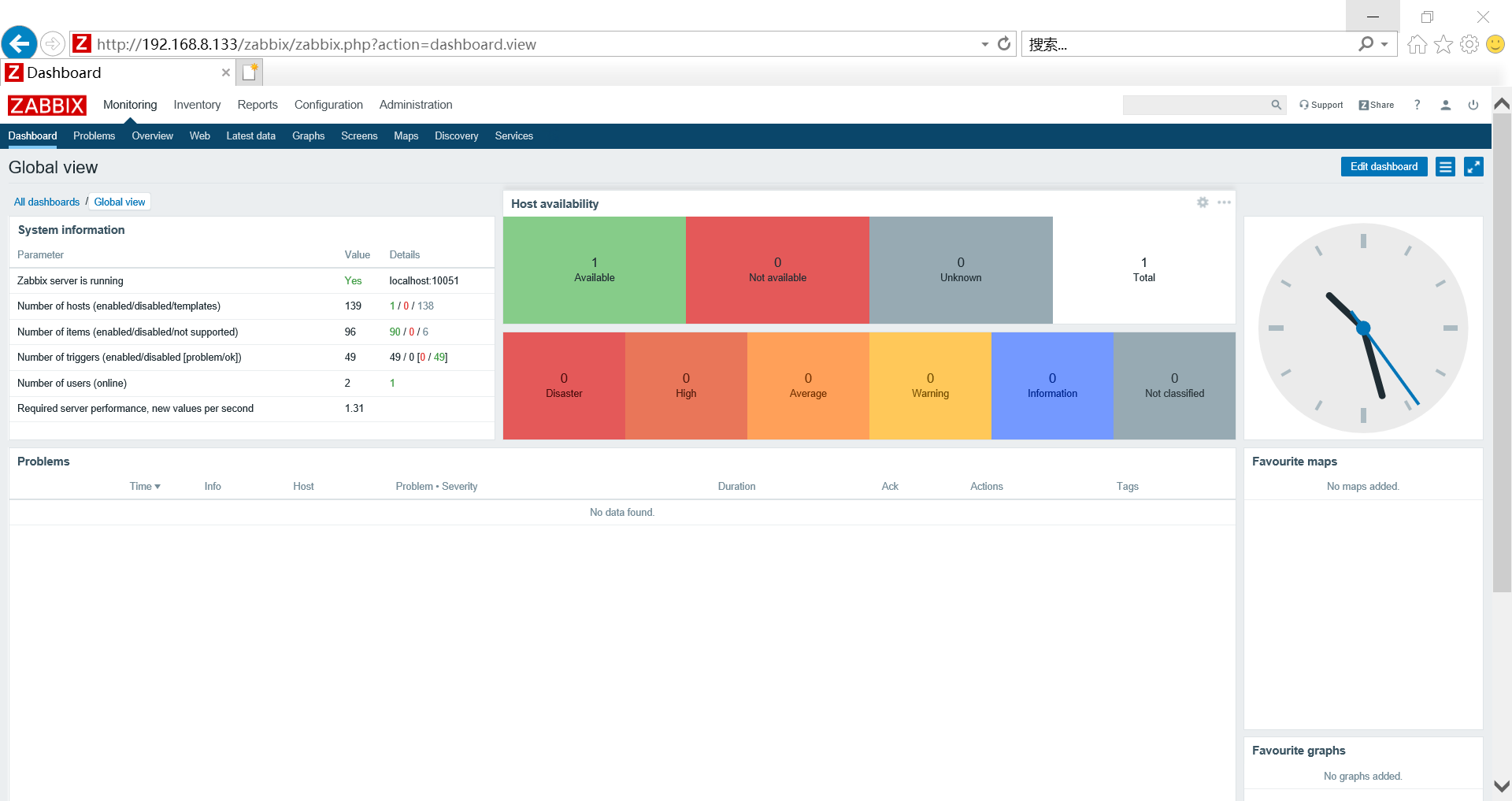
Task: Close the Dashboard browser tab
Action: pyautogui.click(x=226, y=72)
